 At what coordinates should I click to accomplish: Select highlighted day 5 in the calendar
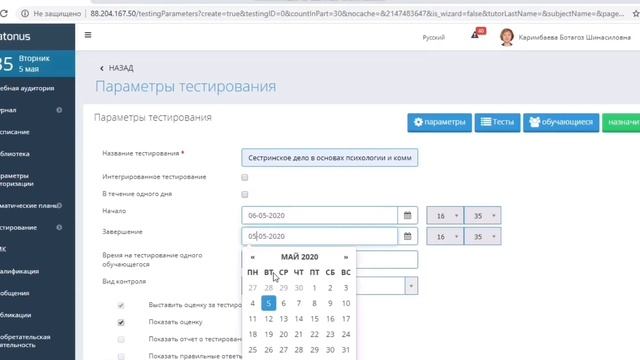pos(268,303)
